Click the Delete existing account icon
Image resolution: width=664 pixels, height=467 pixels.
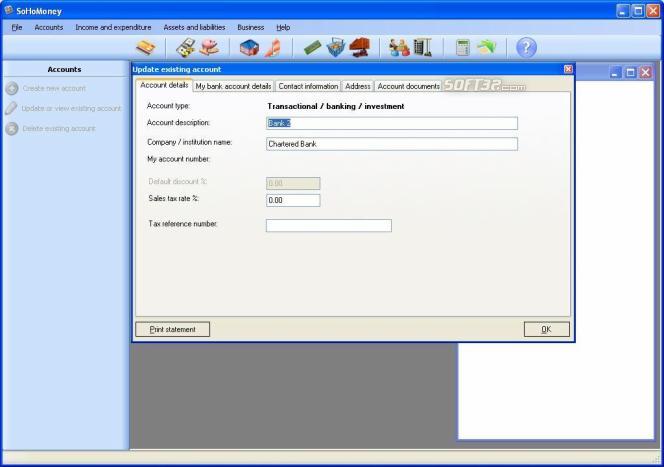point(12,129)
